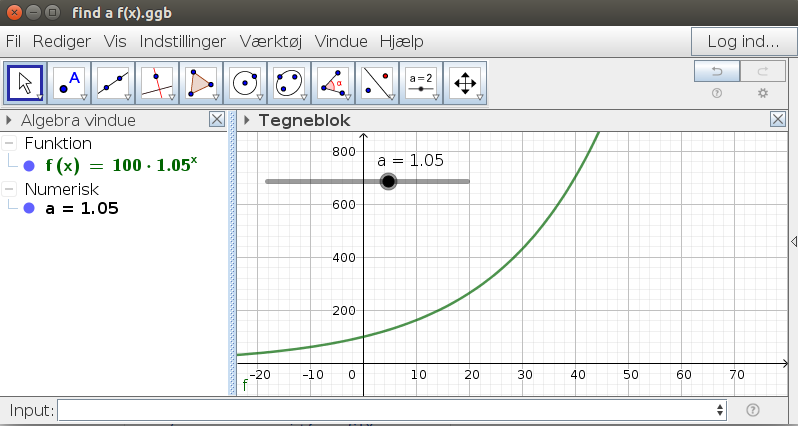The image size is (798, 426).
Task: Click inside the Input text field
Action: click(x=387, y=410)
